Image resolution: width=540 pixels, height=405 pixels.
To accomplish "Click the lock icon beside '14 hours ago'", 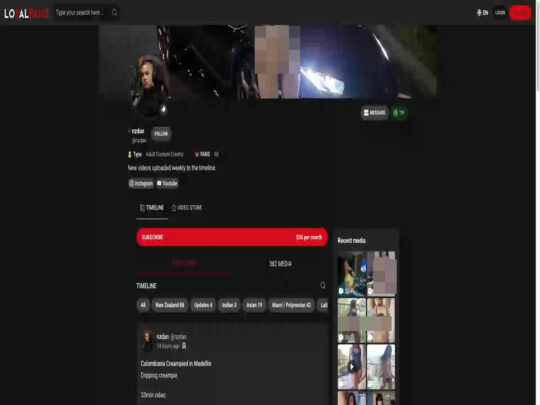I will coord(184,346).
